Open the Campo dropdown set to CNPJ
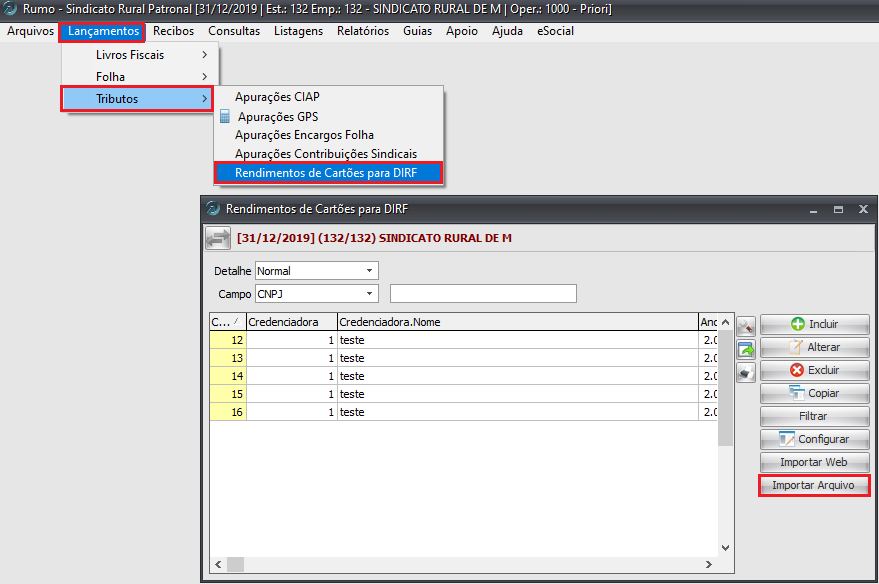The width and height of the screenshot is (879, 584). 317,294
